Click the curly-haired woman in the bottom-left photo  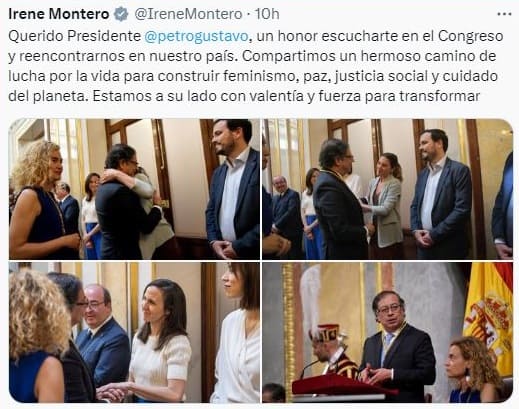click(37, 335)
